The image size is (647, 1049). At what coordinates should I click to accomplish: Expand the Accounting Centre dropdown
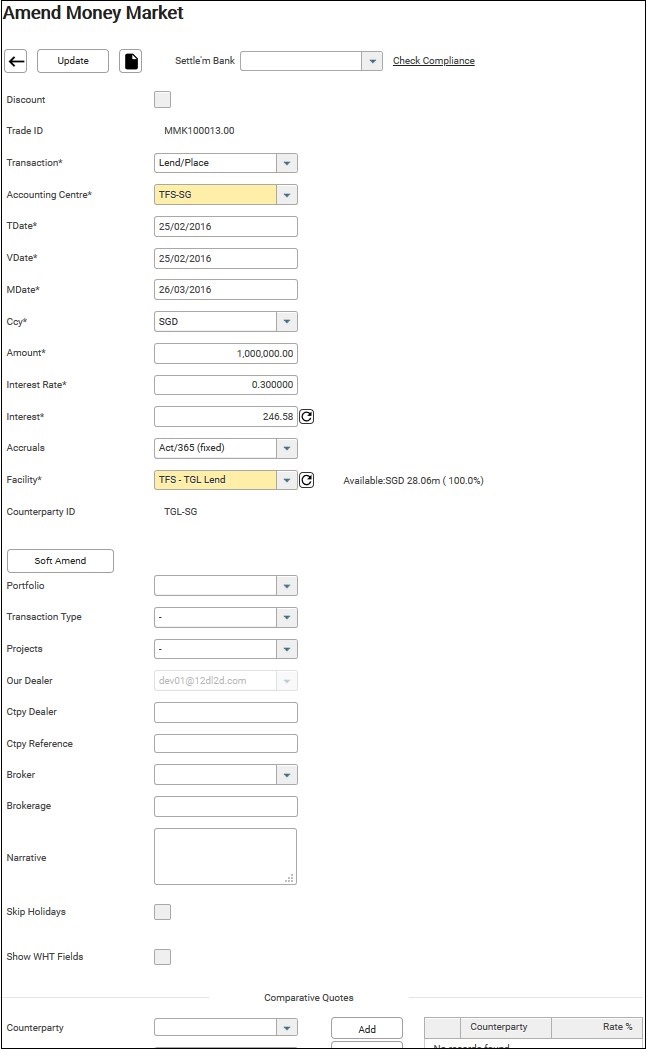pyautogui.click(x=287, y=195)
